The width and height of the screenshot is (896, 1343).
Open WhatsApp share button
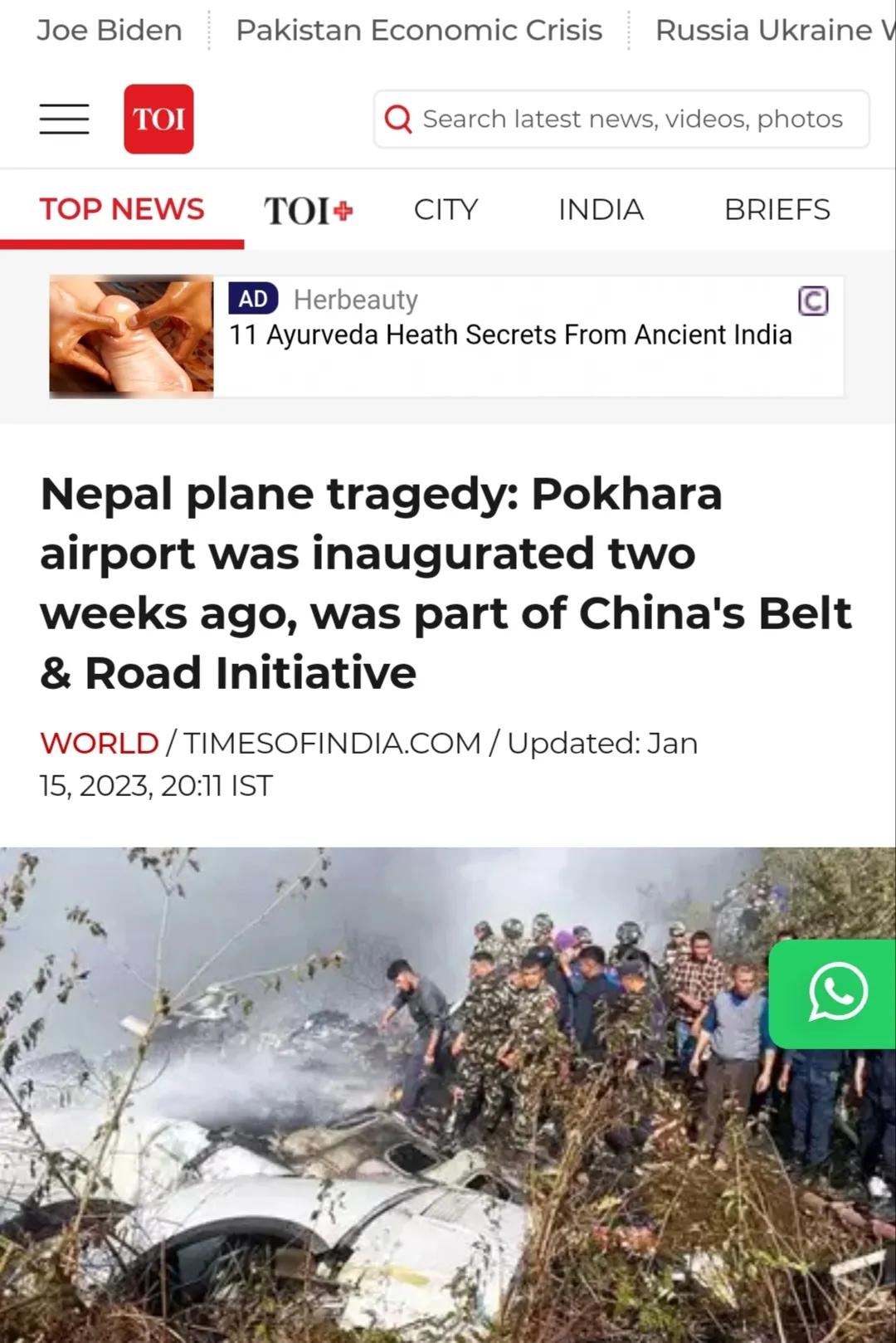[x=833, y=994]
